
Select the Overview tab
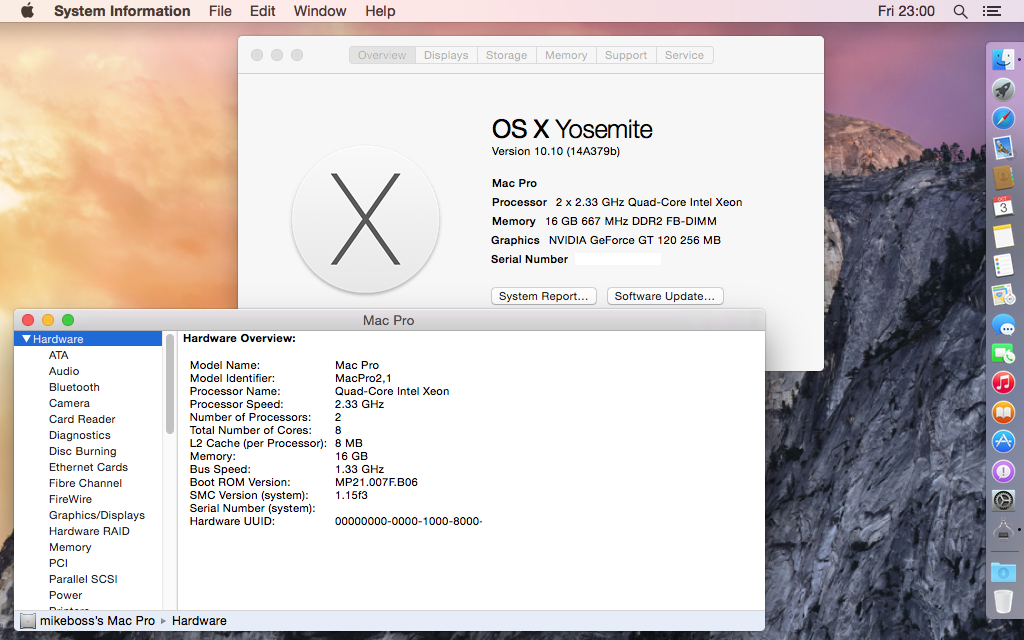(382, 56)
